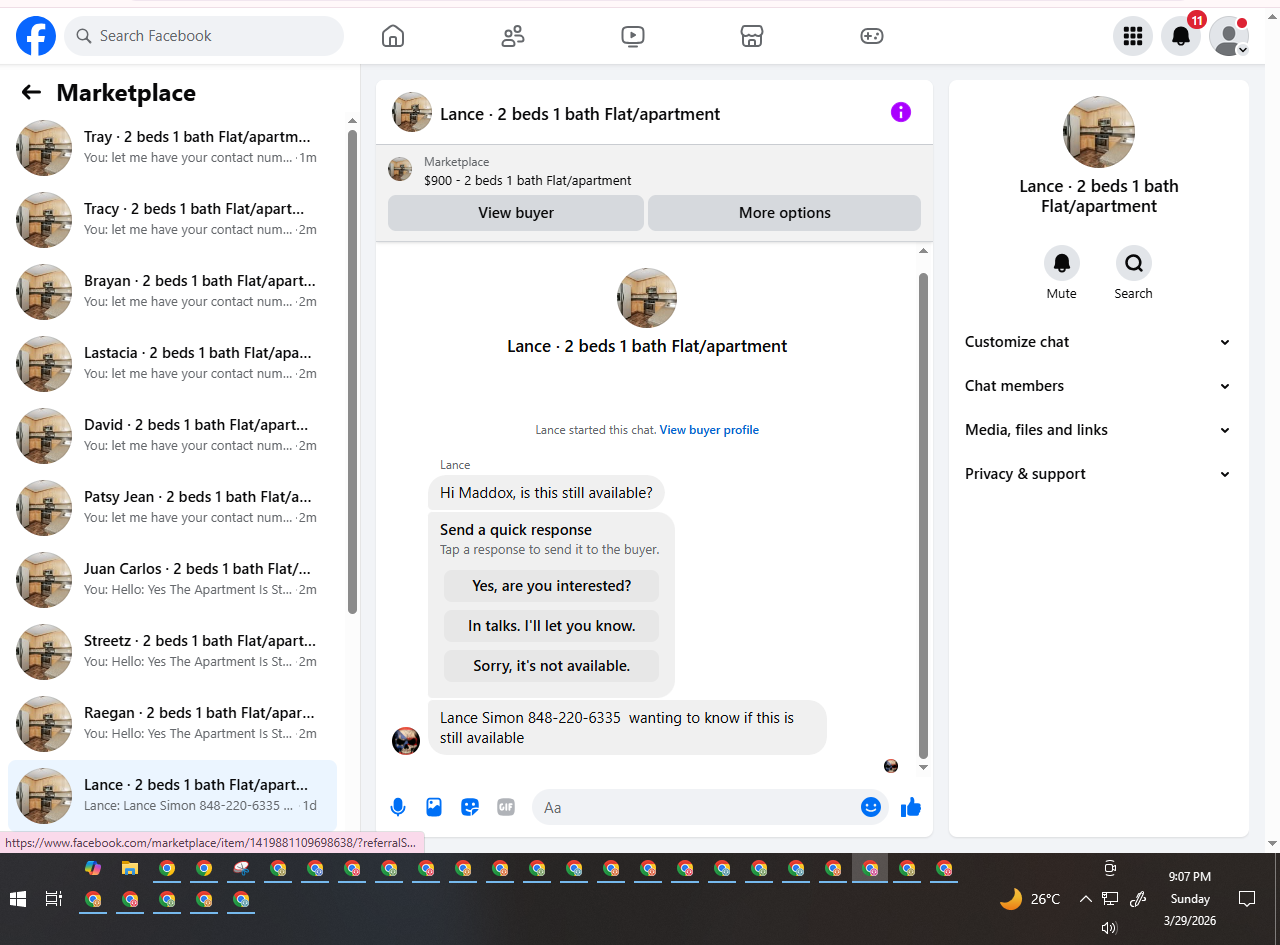The width and height of the screenshot is (1280, 945).
Task: Click the conversation list scrollbar
Action: 352,372
